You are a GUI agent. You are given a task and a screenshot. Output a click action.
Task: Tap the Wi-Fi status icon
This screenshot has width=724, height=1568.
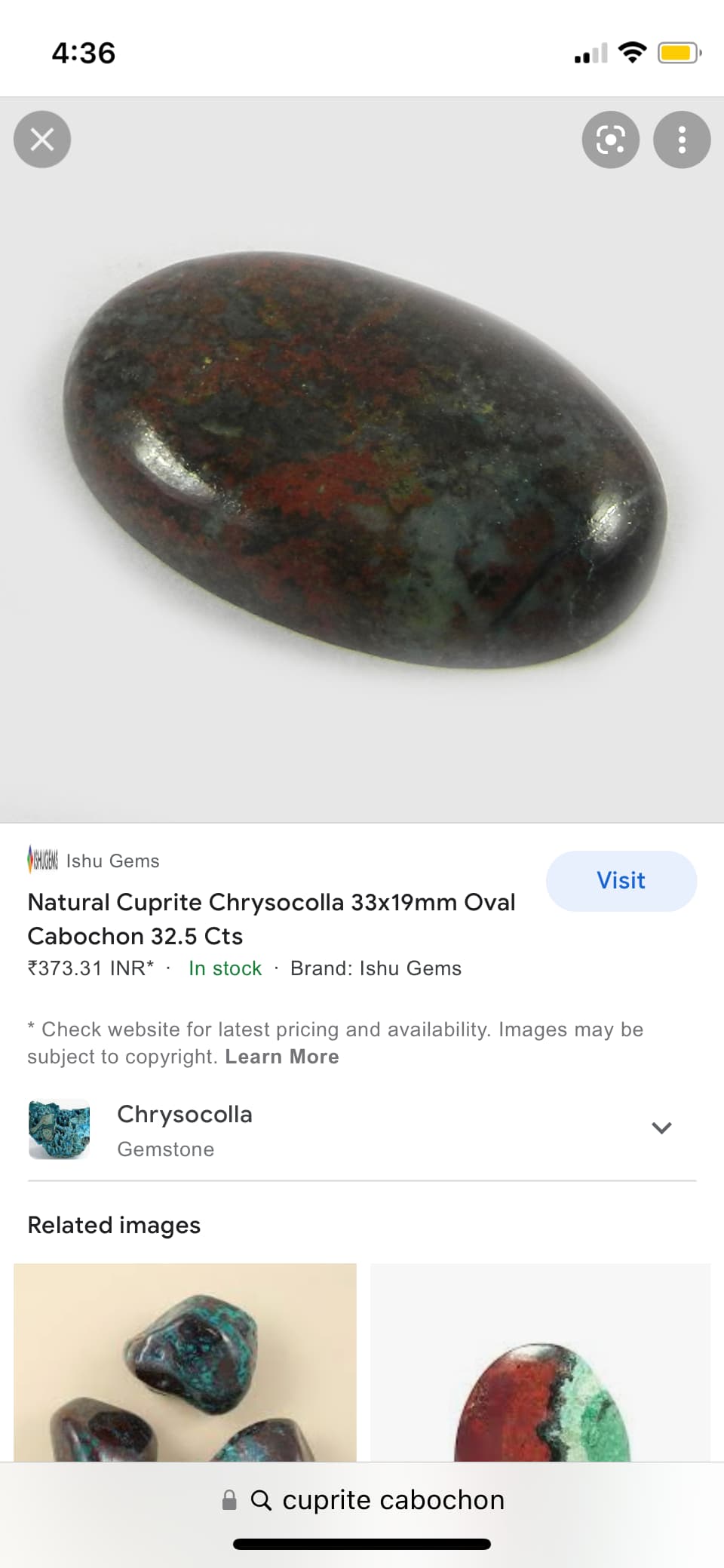coord(632,52)
